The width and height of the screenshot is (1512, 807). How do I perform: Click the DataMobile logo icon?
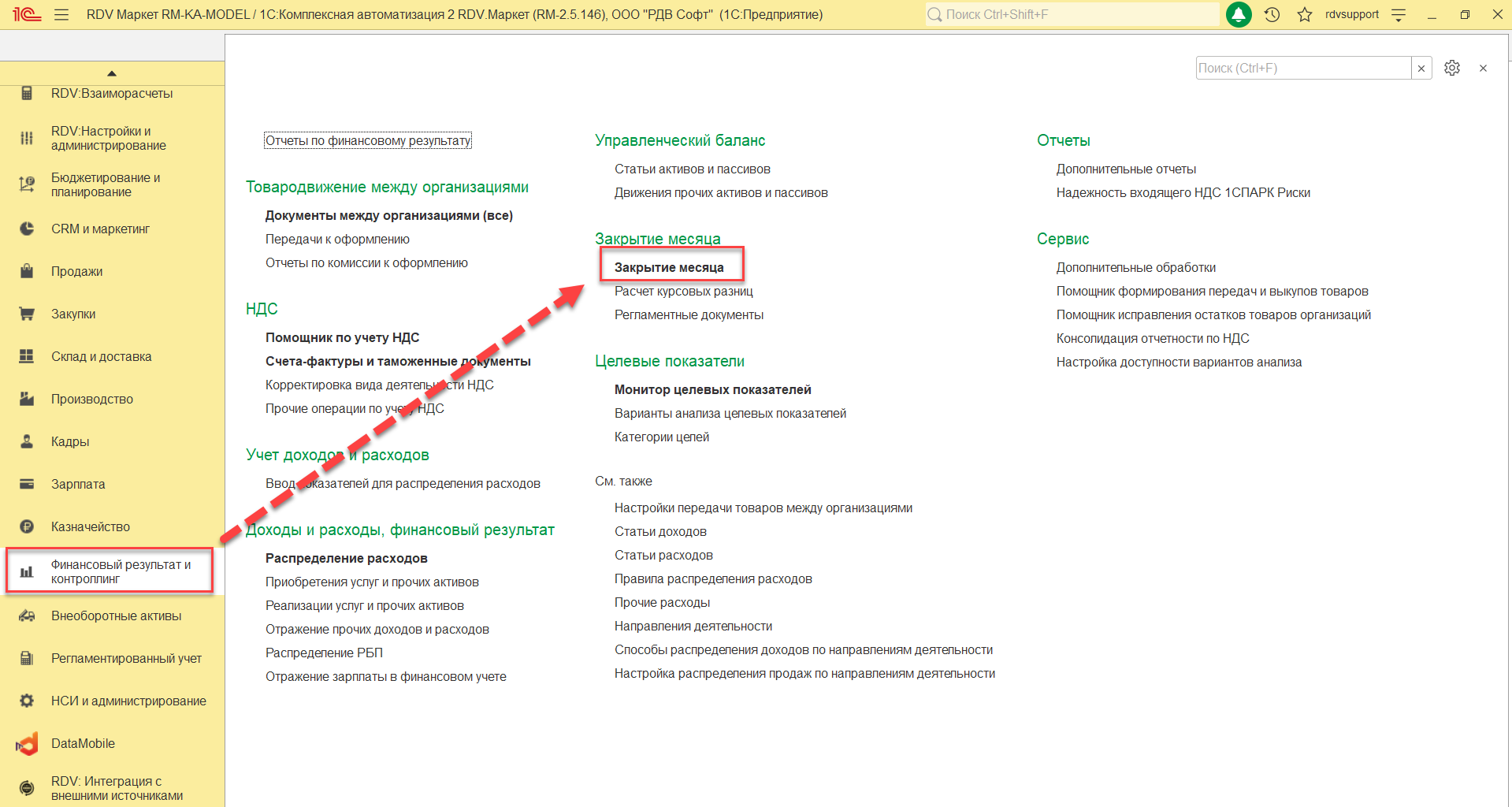tap(27, 743)
